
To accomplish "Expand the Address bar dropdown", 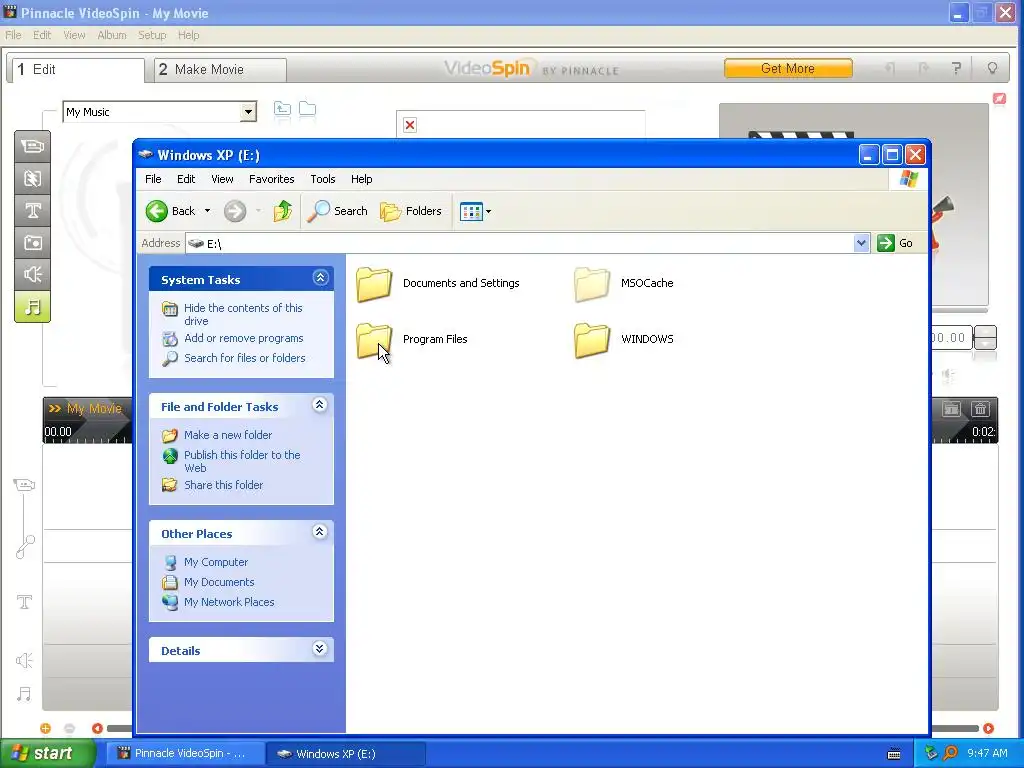I will (x=861, y=243).
